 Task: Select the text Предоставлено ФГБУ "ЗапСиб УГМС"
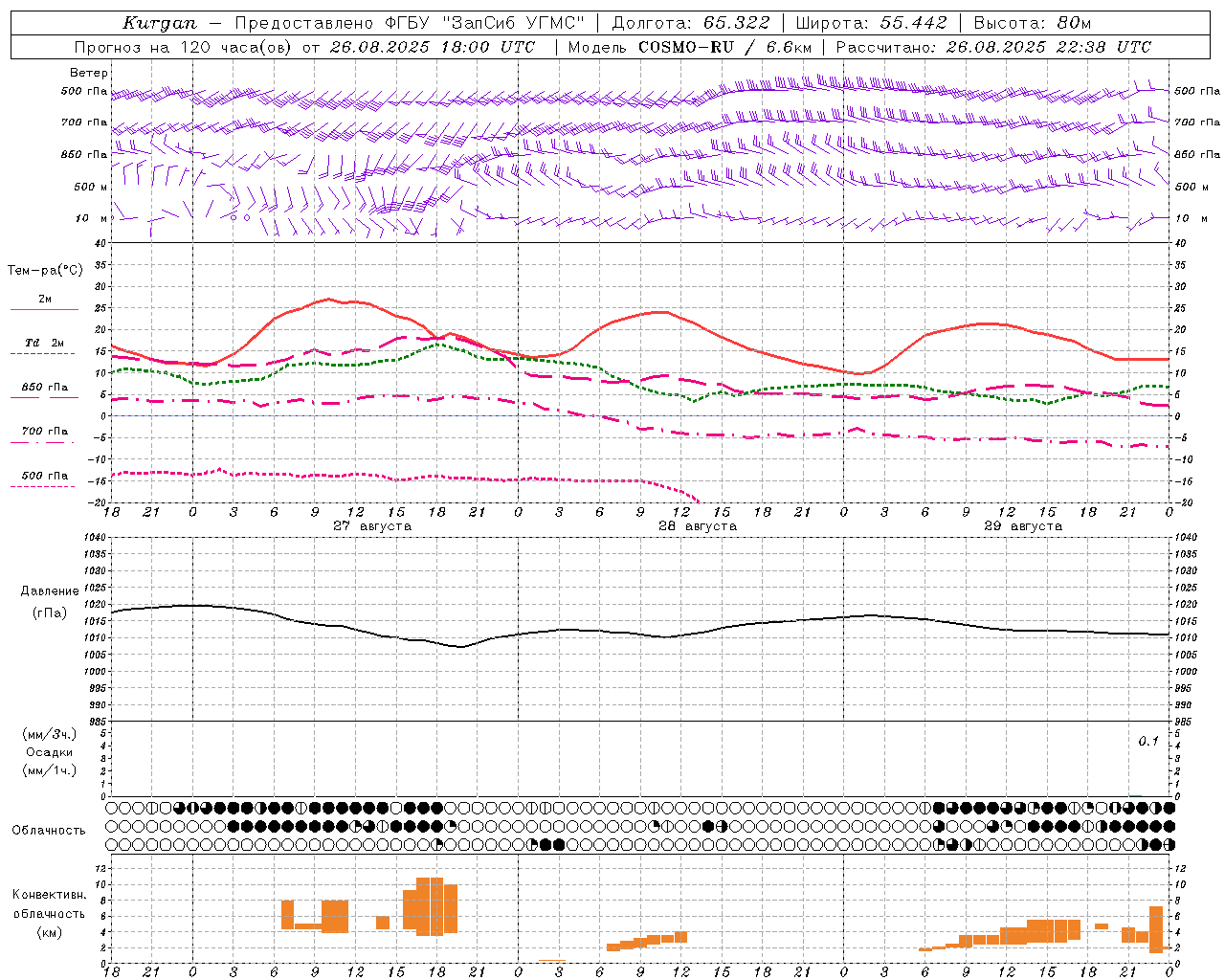pos(410,23)
